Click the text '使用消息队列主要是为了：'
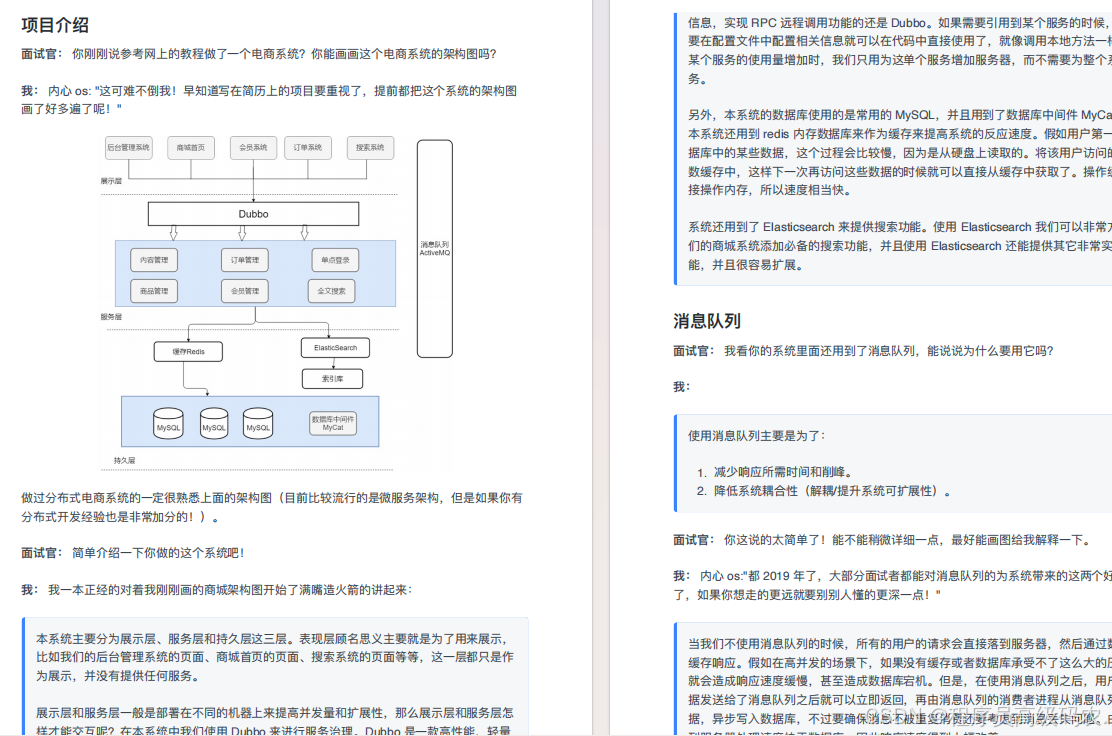The width and height of the screenshot is (1112, 736). (x=757, y=436)
